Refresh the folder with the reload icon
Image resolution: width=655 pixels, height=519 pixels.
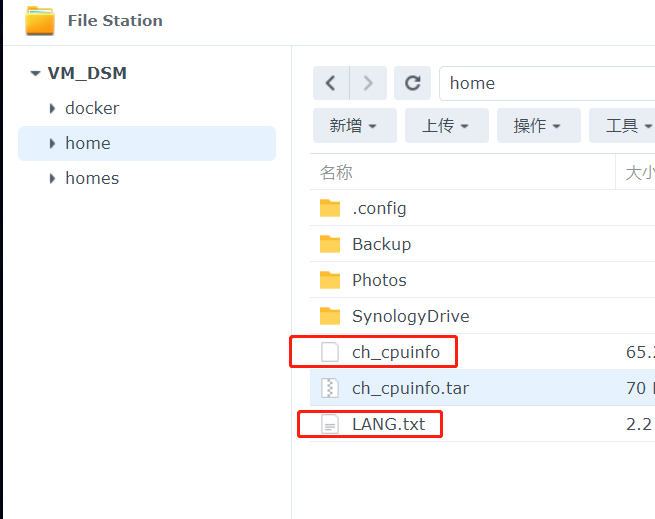412,83
